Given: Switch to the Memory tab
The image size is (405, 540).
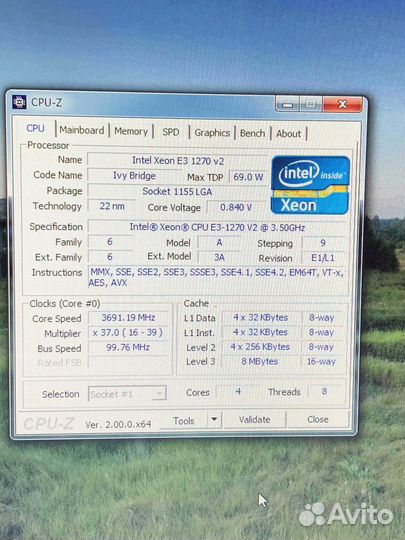Looking at the screenshot, I should (x=131, y=131).
